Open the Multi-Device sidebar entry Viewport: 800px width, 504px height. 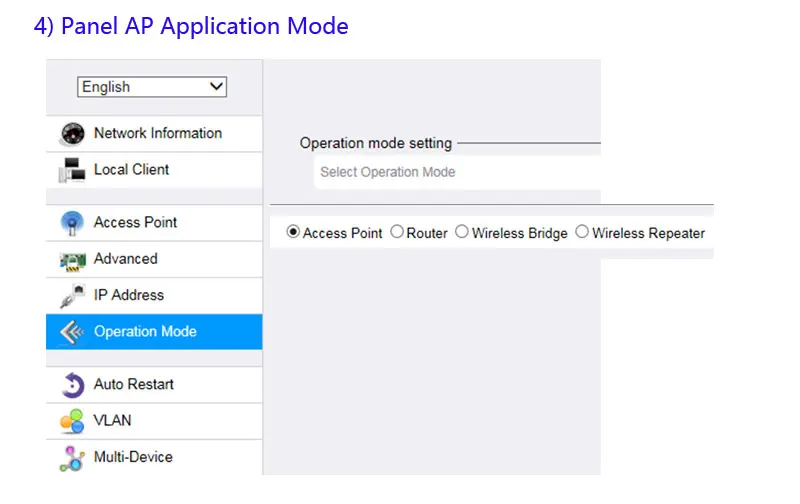point(132,457)
